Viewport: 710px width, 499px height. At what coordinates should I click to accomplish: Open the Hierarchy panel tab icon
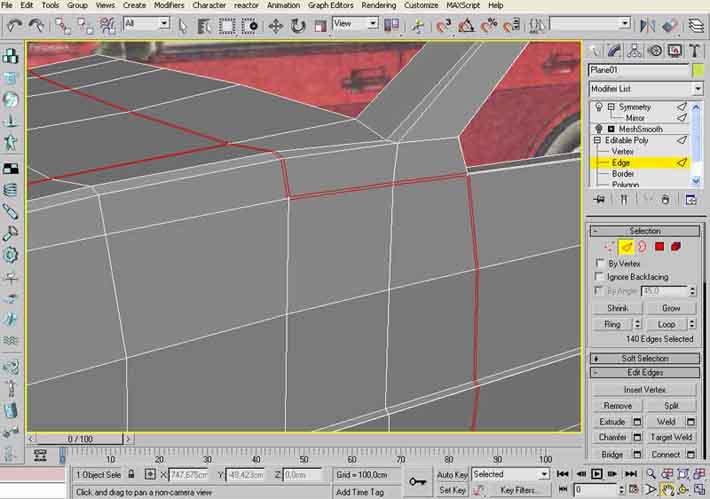click(636, 51)
